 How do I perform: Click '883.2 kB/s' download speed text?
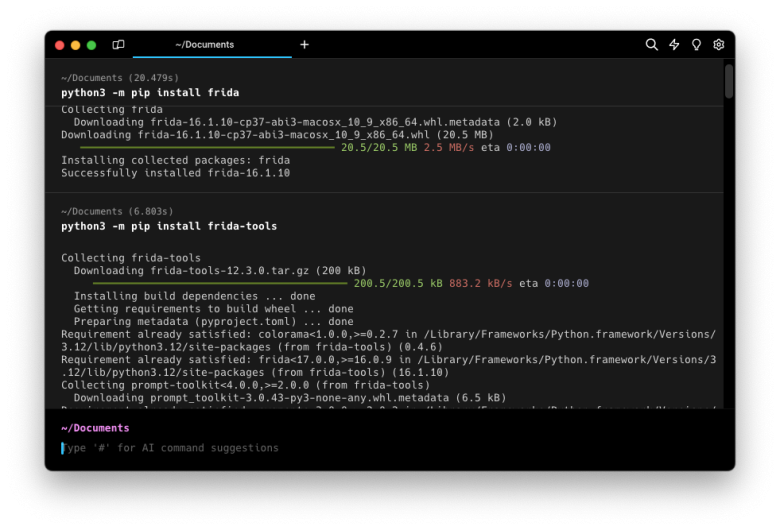(x=481, y=283)
